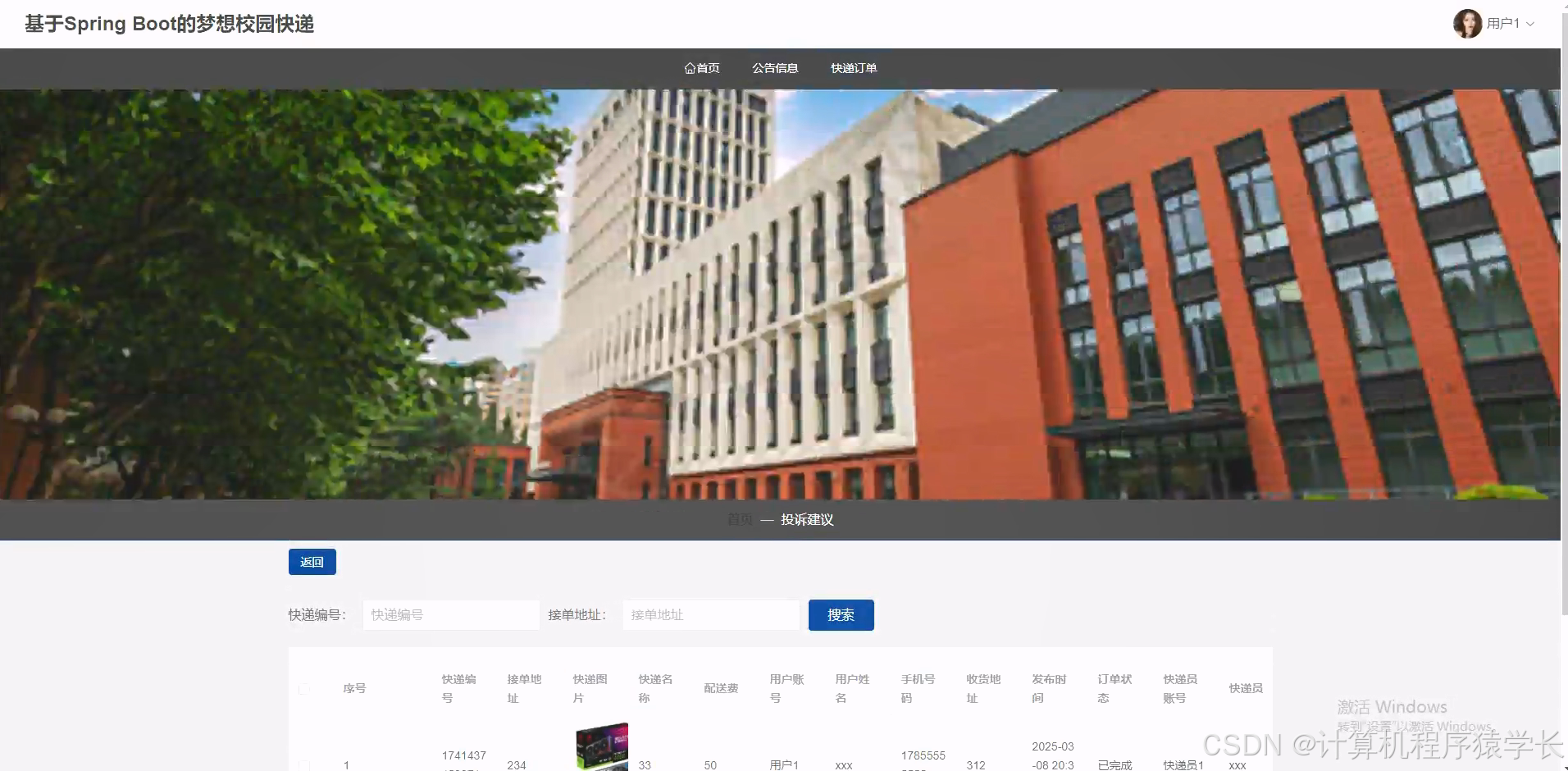Click the 序号 column header

coord(354,688)
